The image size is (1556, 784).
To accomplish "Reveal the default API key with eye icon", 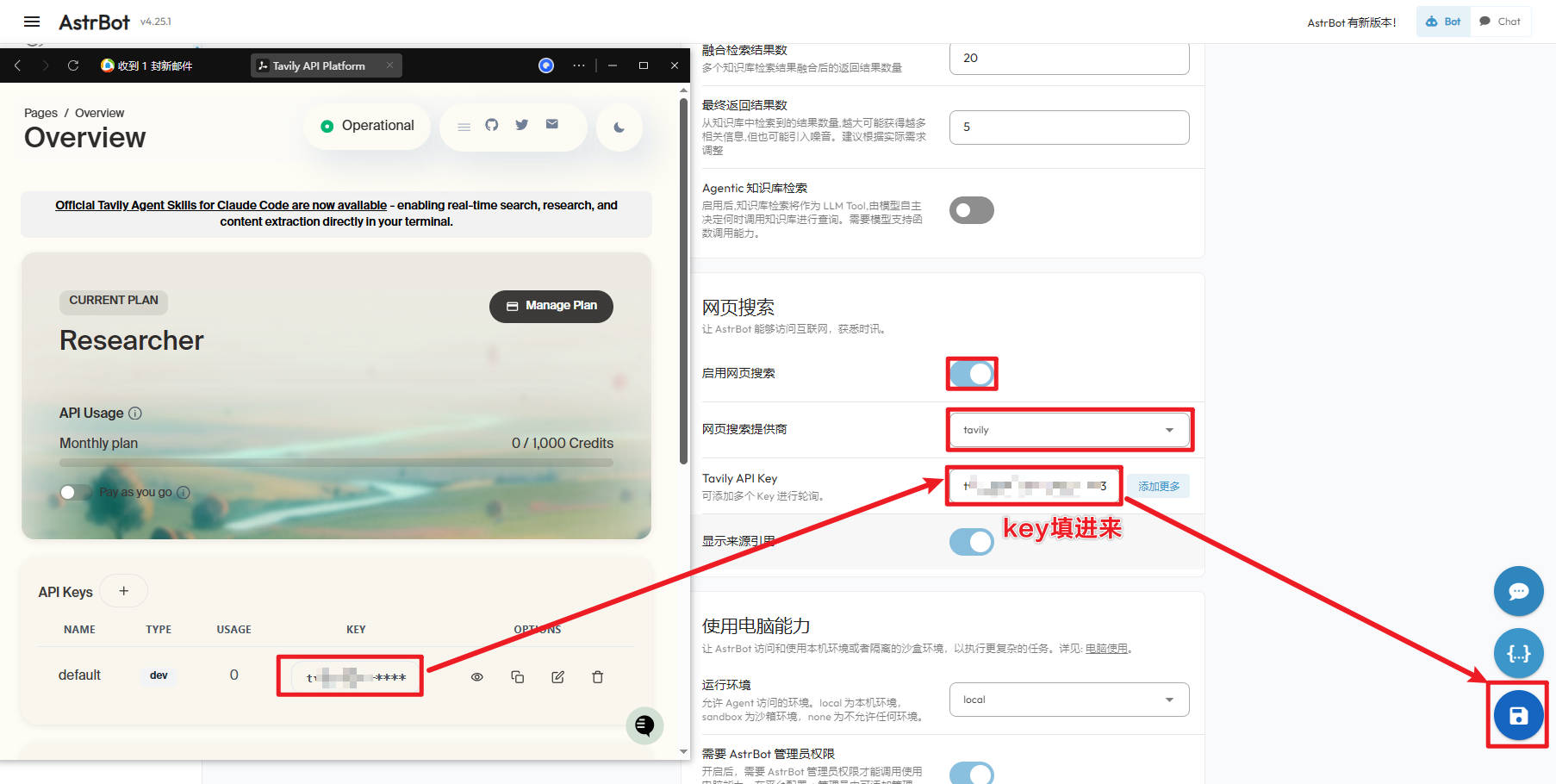I will 477,677.
